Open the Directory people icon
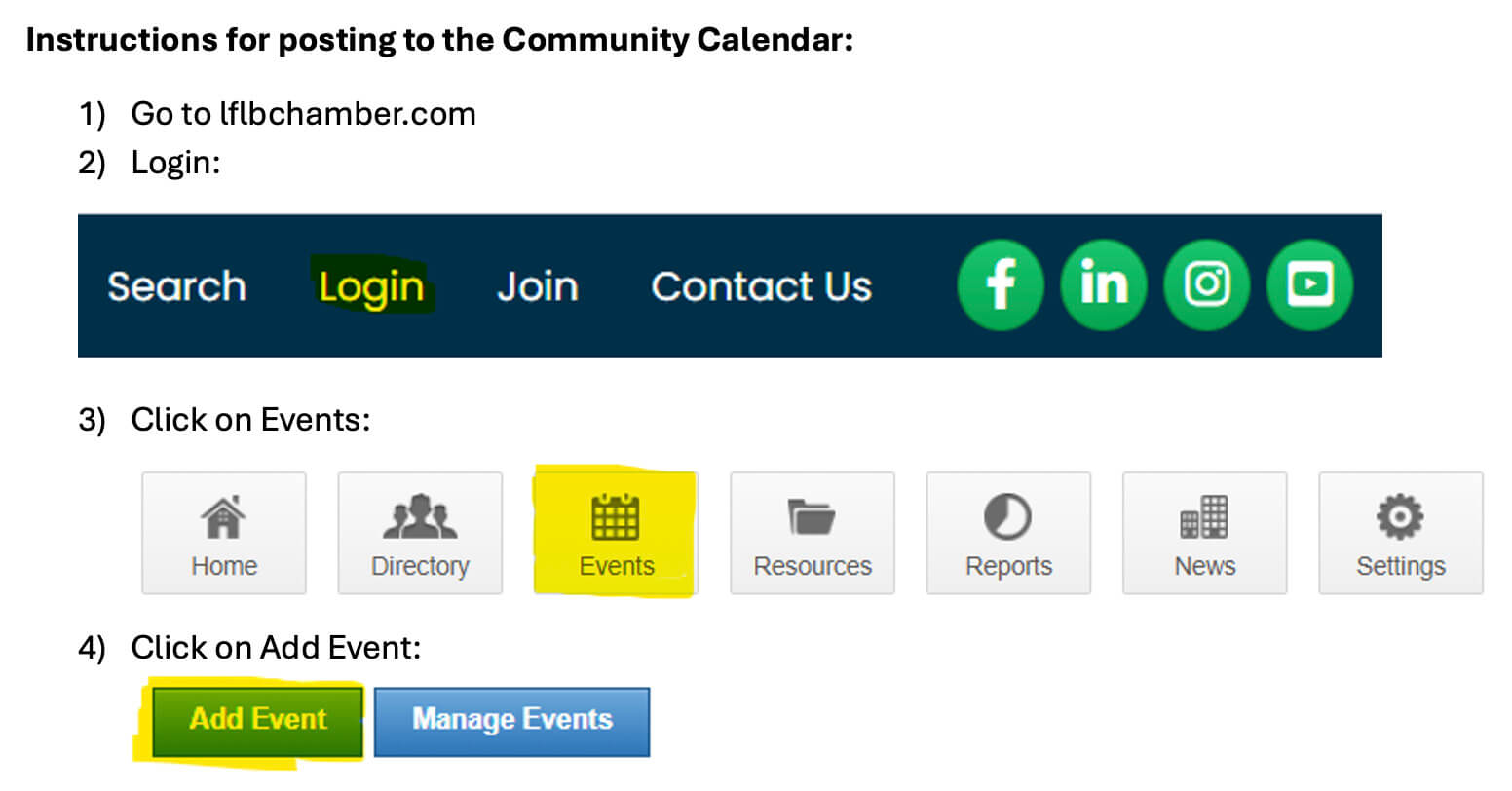The height and width of the screenshot is (791, 1512). [420, 517]
